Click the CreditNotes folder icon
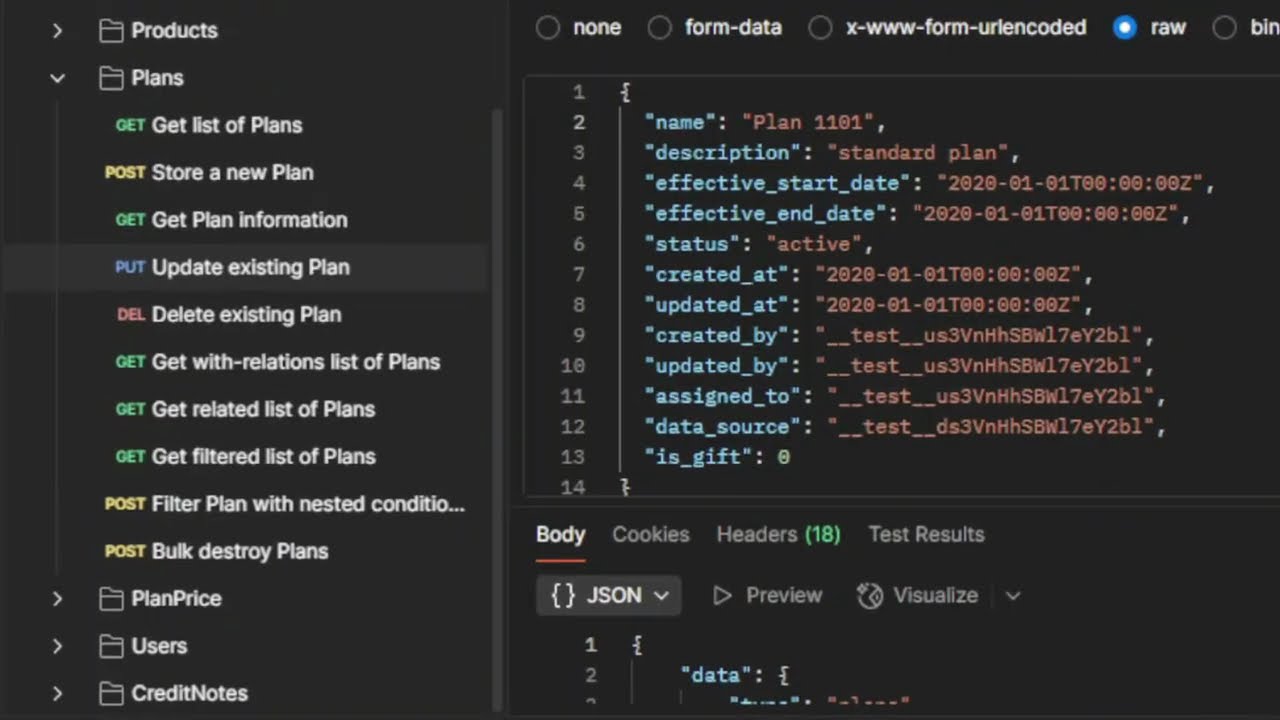 (x=111, y=693)
